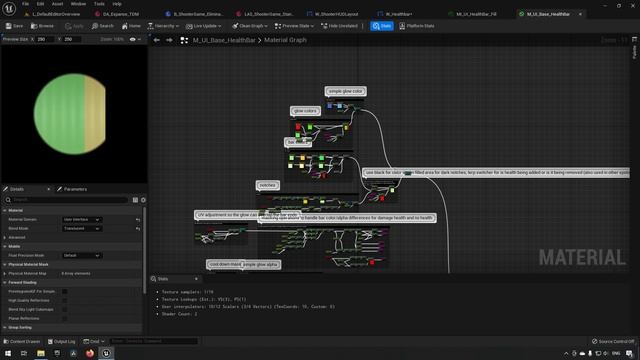Collapse the Forward Shading section
Viewport: 640px width, 360px height.
click(x=5, y=282)
